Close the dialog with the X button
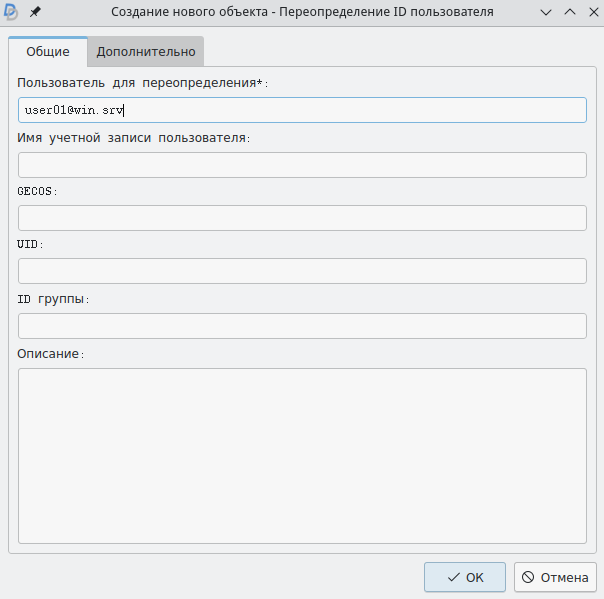Viewport: 604px width, 599px height. pos(591,11)
